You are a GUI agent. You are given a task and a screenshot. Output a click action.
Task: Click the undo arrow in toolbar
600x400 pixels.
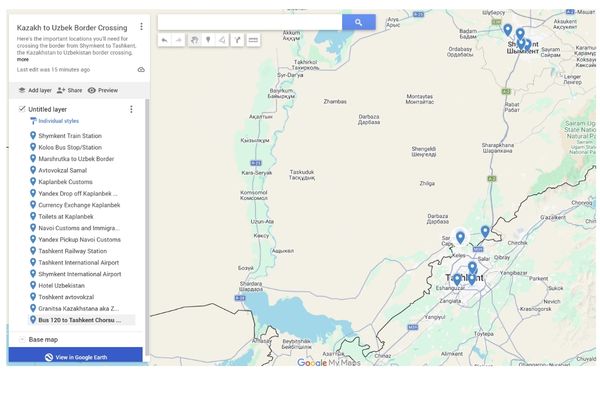click(x=165, y=40)
